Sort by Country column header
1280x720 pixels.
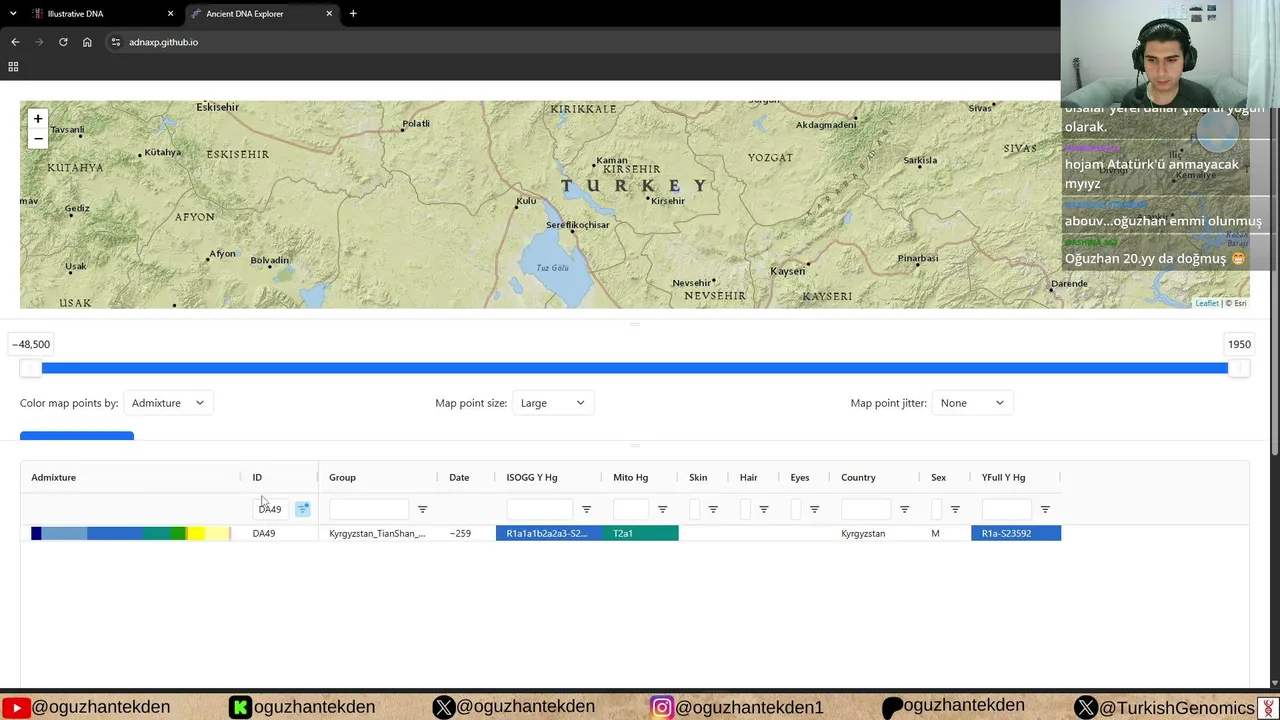tap(858, 477)
